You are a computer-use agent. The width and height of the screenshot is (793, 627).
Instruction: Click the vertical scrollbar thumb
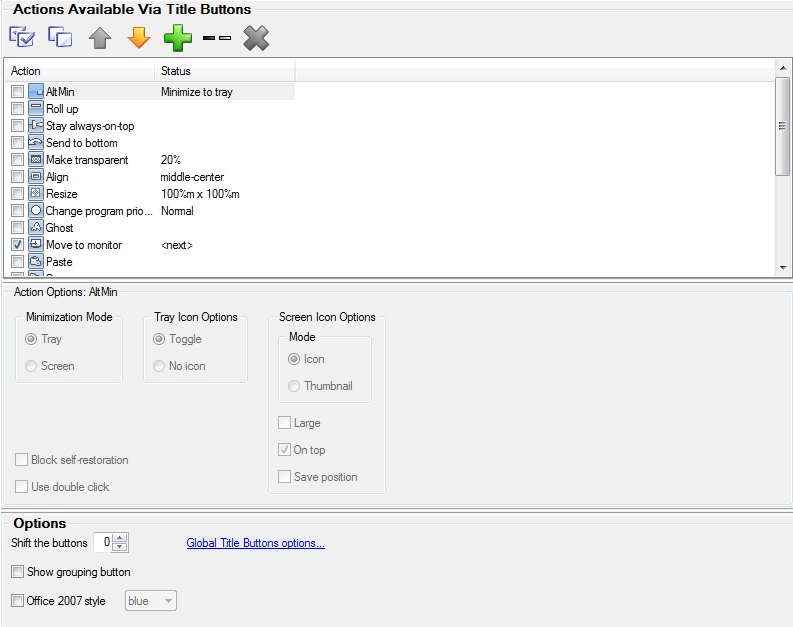[783, 126]
